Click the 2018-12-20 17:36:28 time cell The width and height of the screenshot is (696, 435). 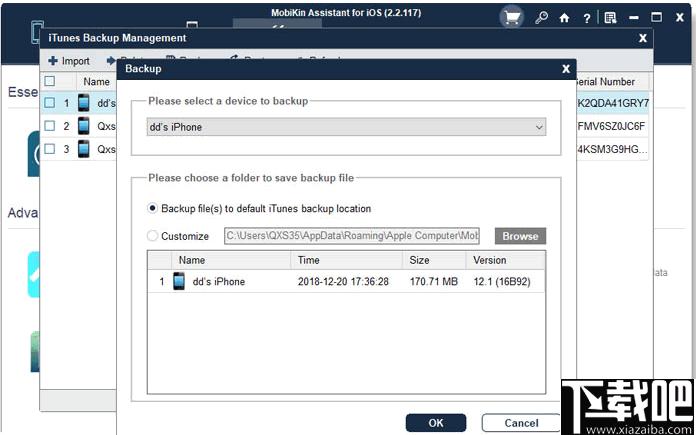[x=343, y=282]
